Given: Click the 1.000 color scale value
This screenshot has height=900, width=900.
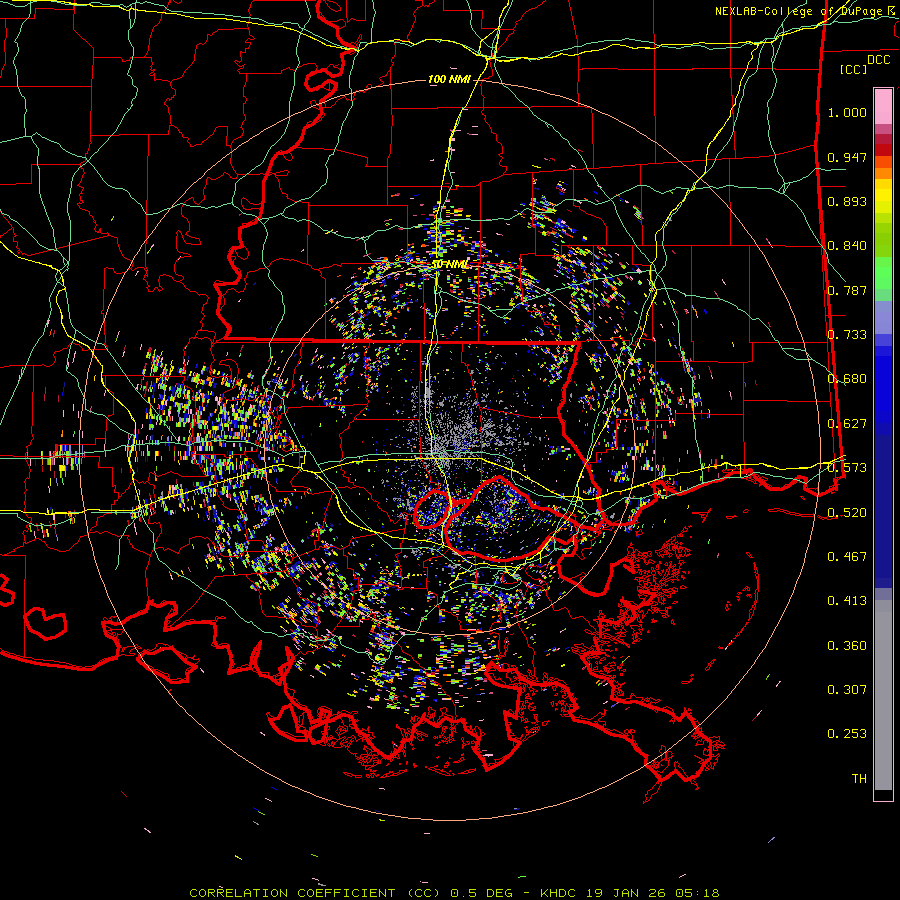Looking at the screenshot, I should (847, 112).
